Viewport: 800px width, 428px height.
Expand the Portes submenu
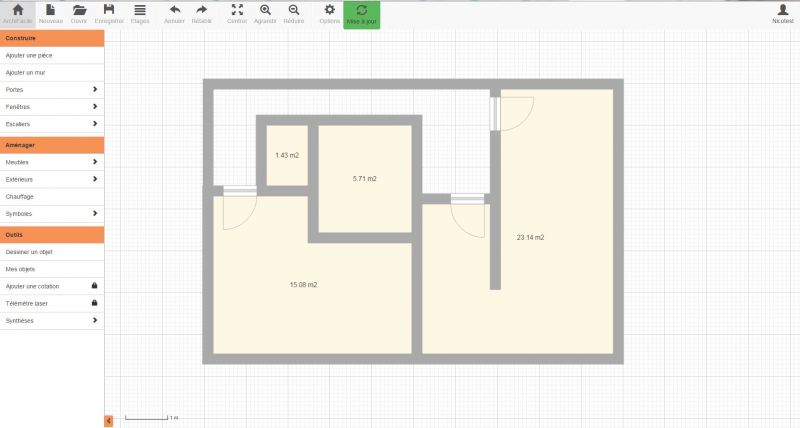point(52,89)
